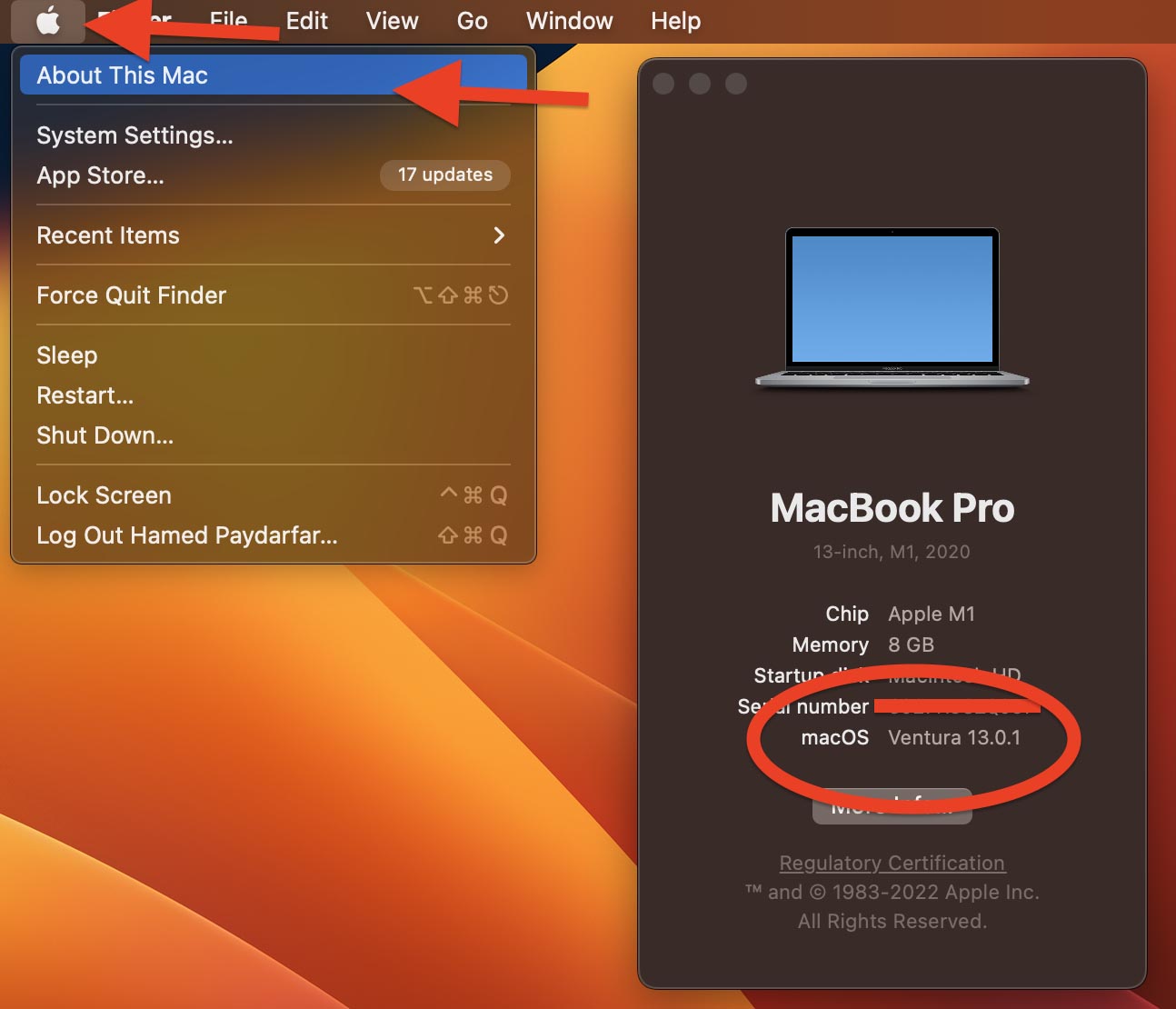Viewport: 1176px width, 1009px height.
Task: Minimize the About This Mac window
Action: coord(700,84)
